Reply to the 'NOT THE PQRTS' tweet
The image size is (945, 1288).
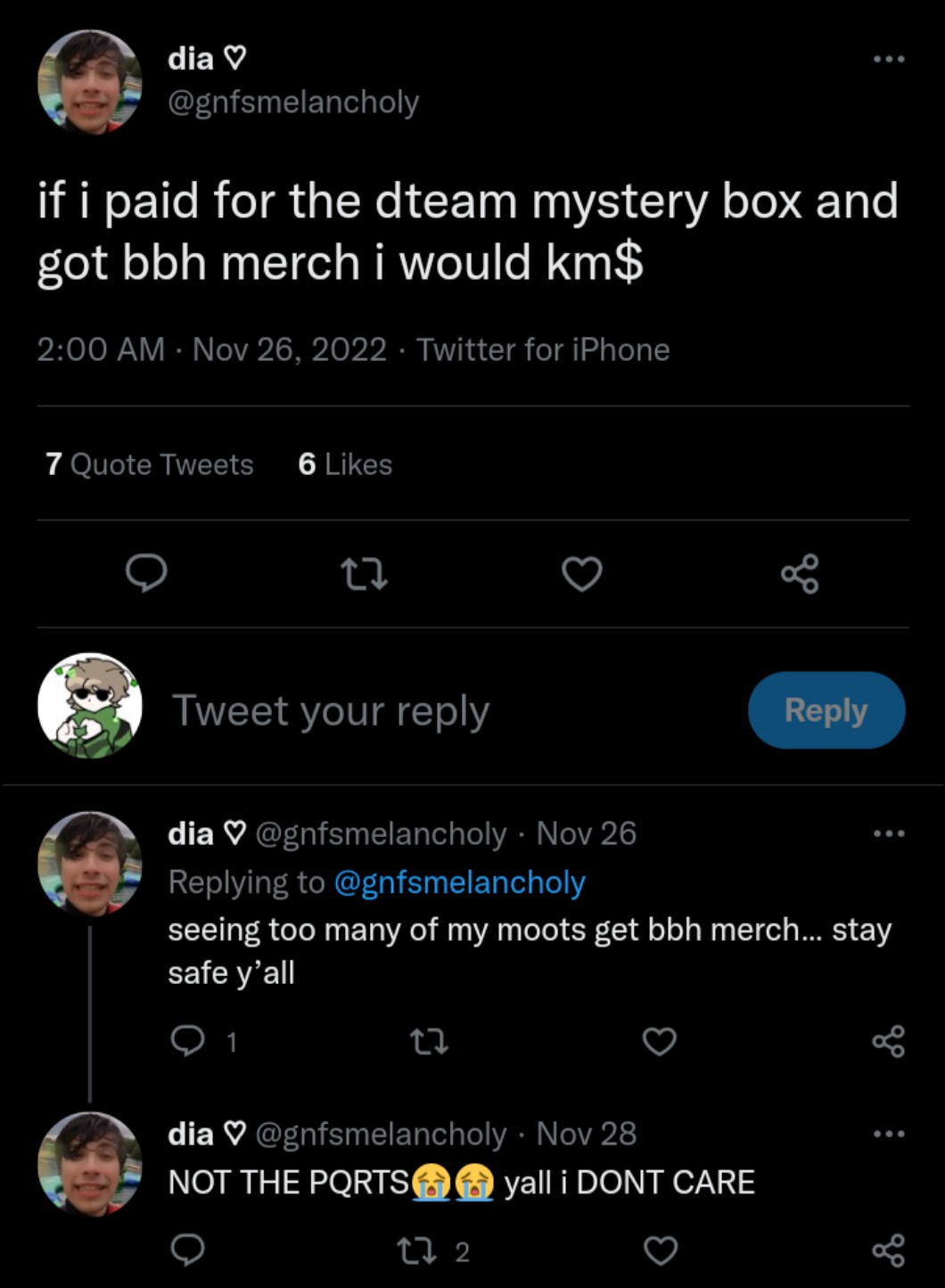click(188, 1251)
